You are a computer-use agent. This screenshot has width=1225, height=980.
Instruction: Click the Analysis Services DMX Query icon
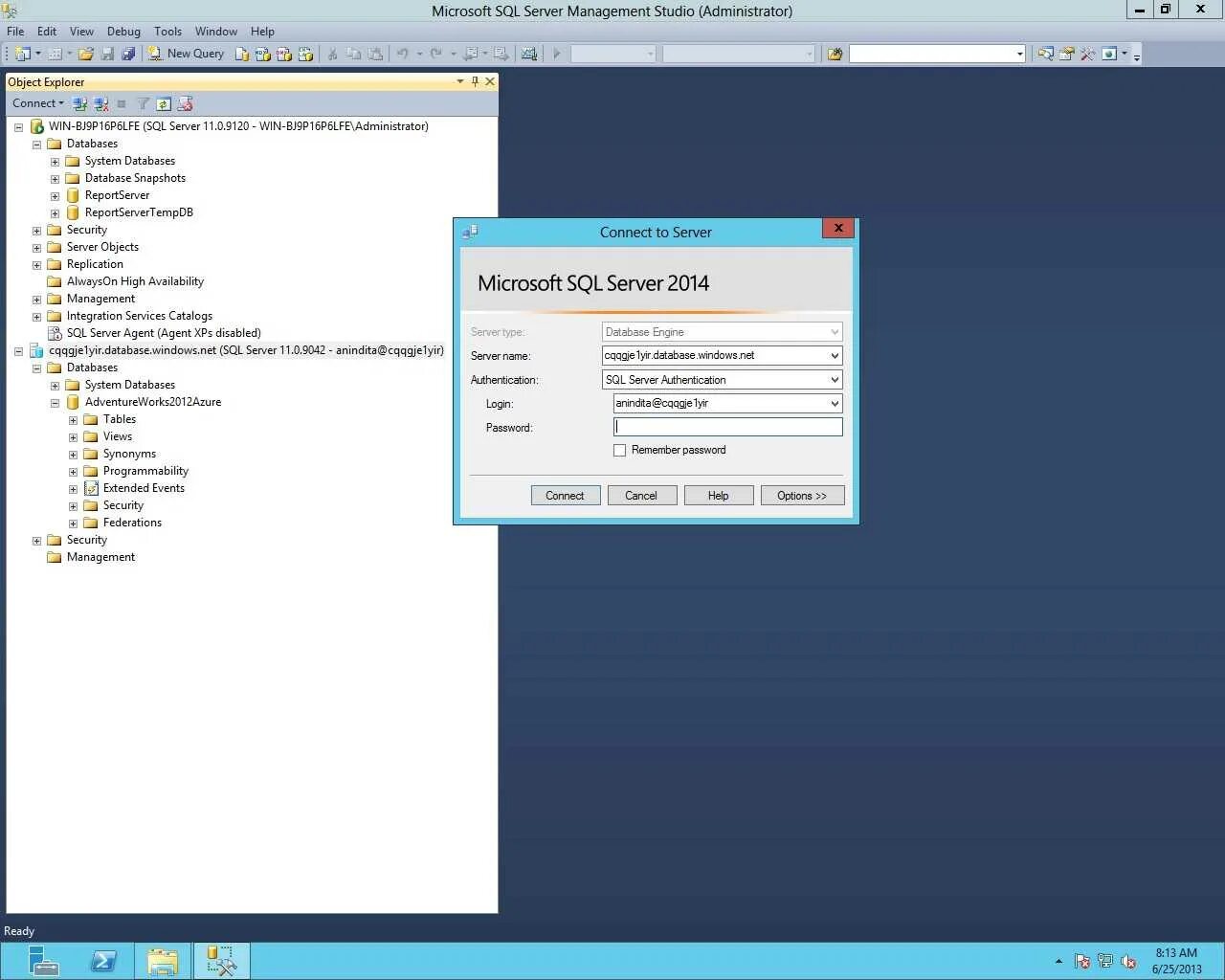pyautogui.click(x=284, y=54)
